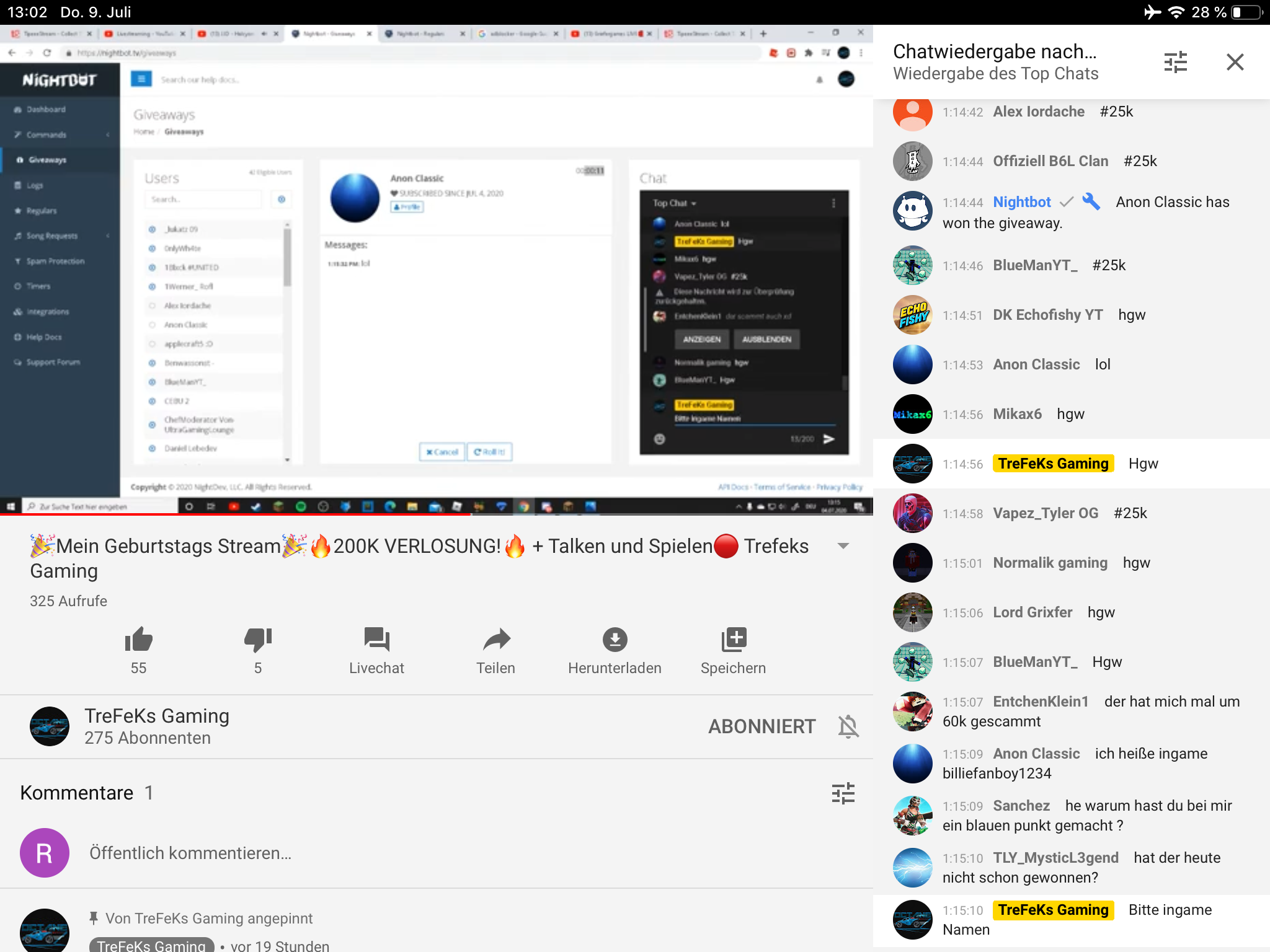Viewport: 1270px width, 952px height.
Task: Click AUSBLENDEN button in embedded chat
Action: [x=766, y=340]
